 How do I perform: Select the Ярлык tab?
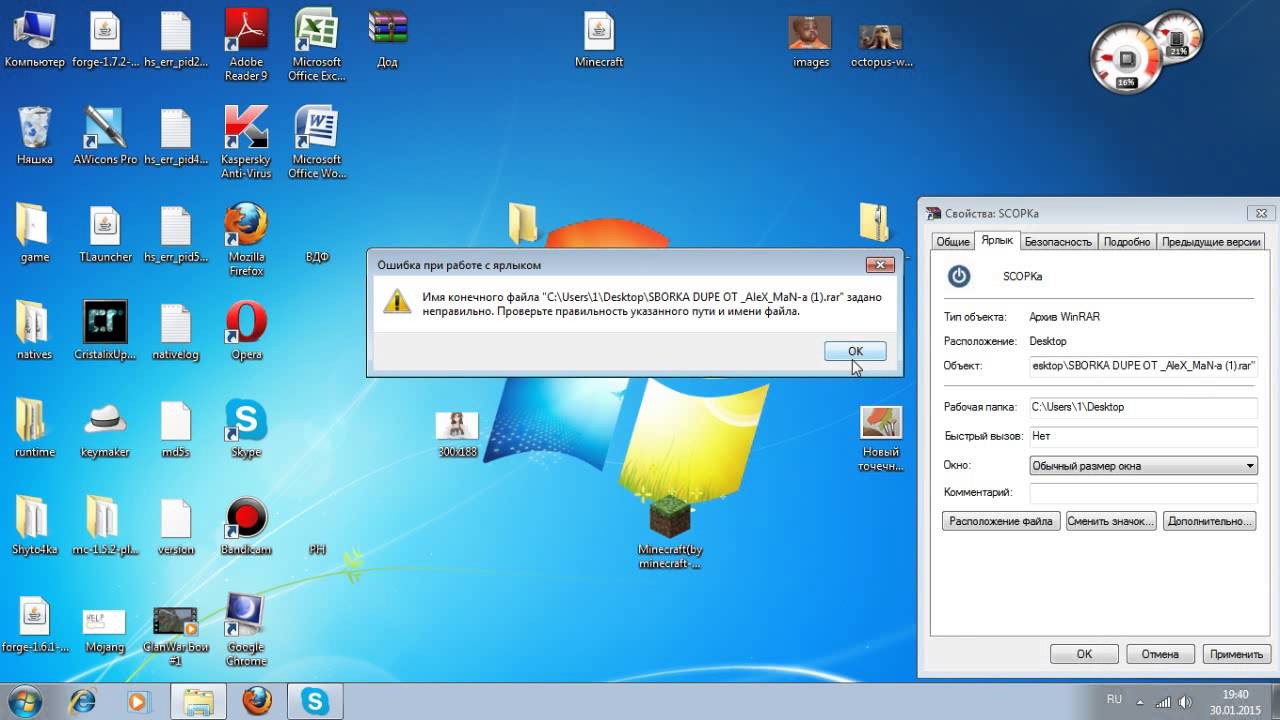tap(997, 240)
